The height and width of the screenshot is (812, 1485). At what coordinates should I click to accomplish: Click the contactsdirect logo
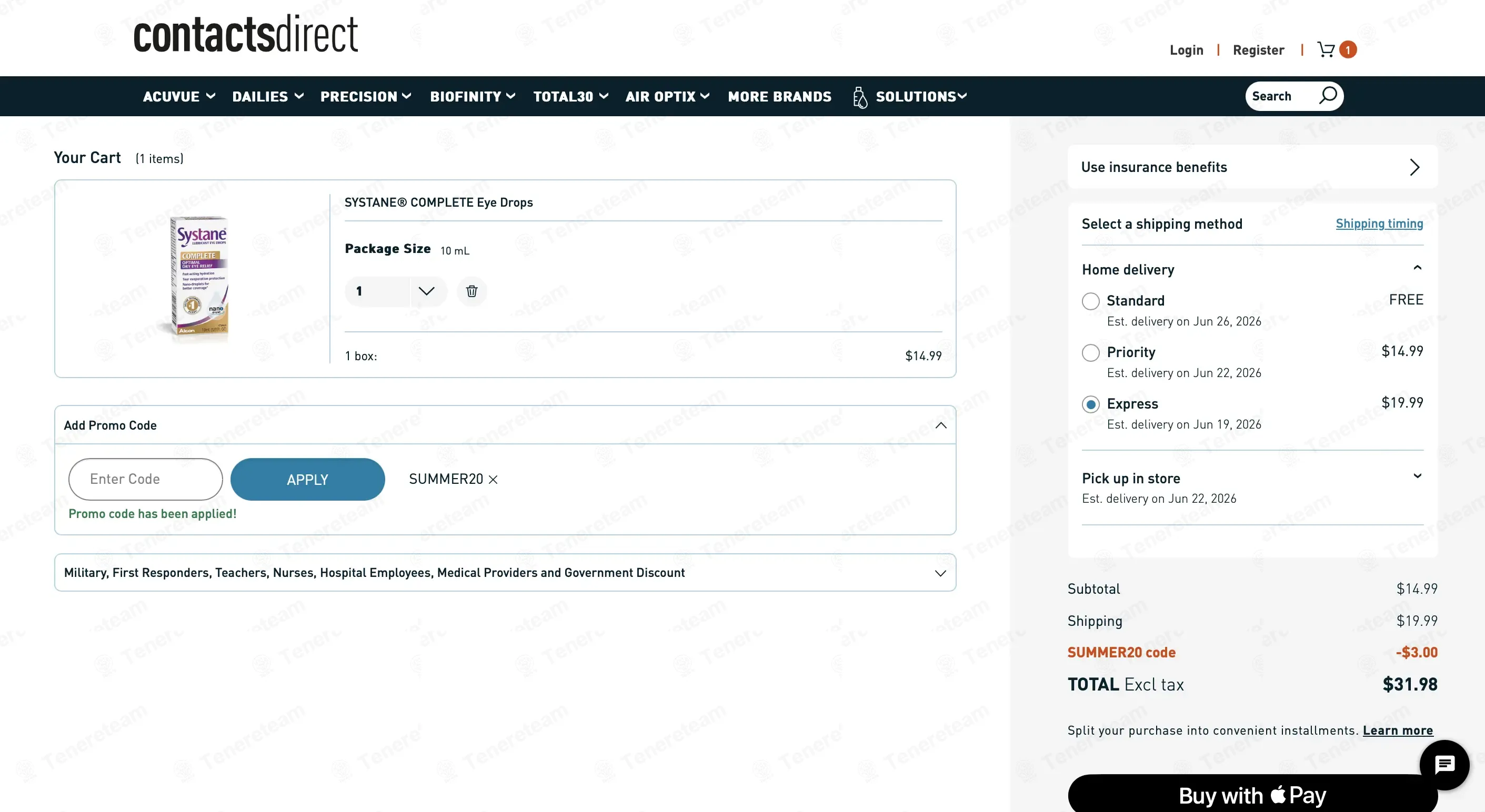pos(246,35)
